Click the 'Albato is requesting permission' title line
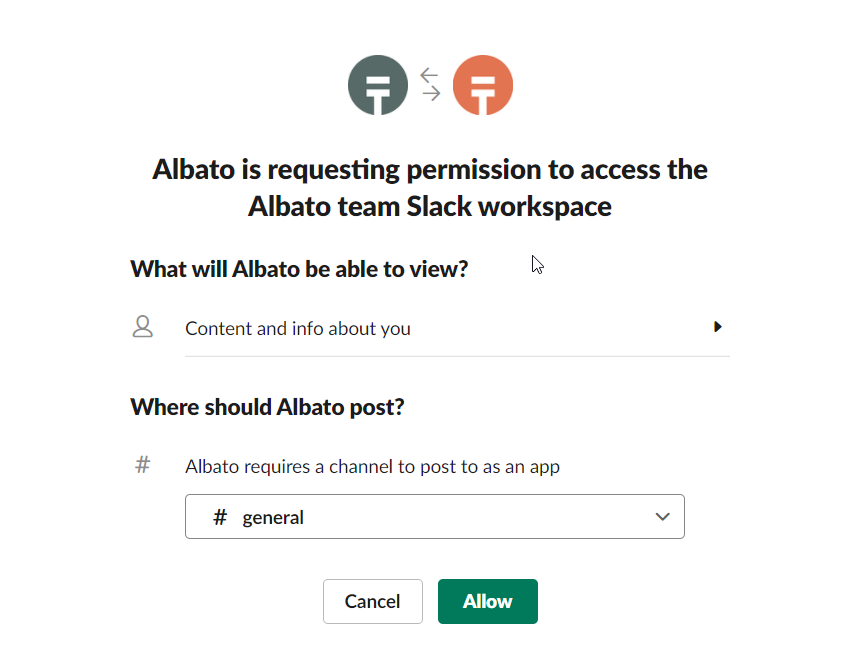Viewport: 855px width, 666px height. (x=430, y=169)
